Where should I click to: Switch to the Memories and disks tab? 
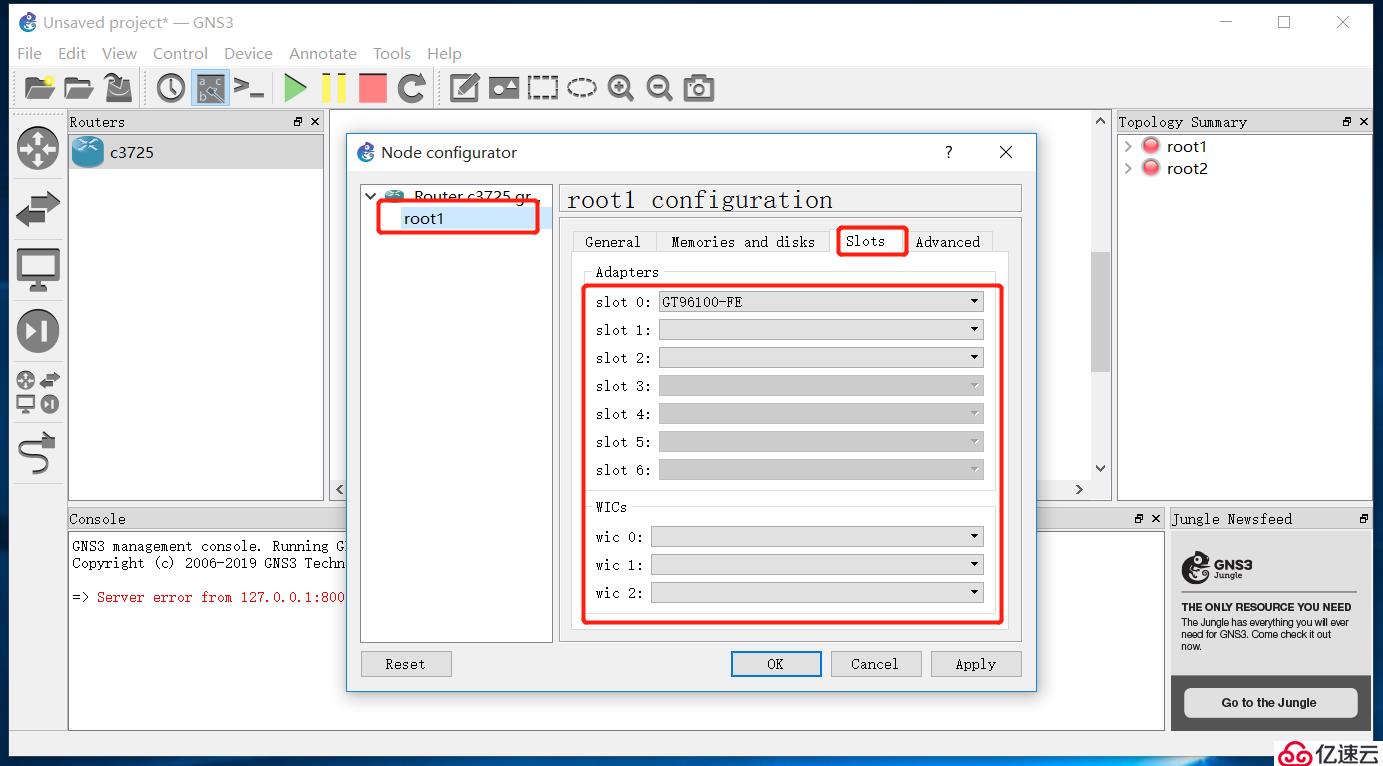coord(743,242)
